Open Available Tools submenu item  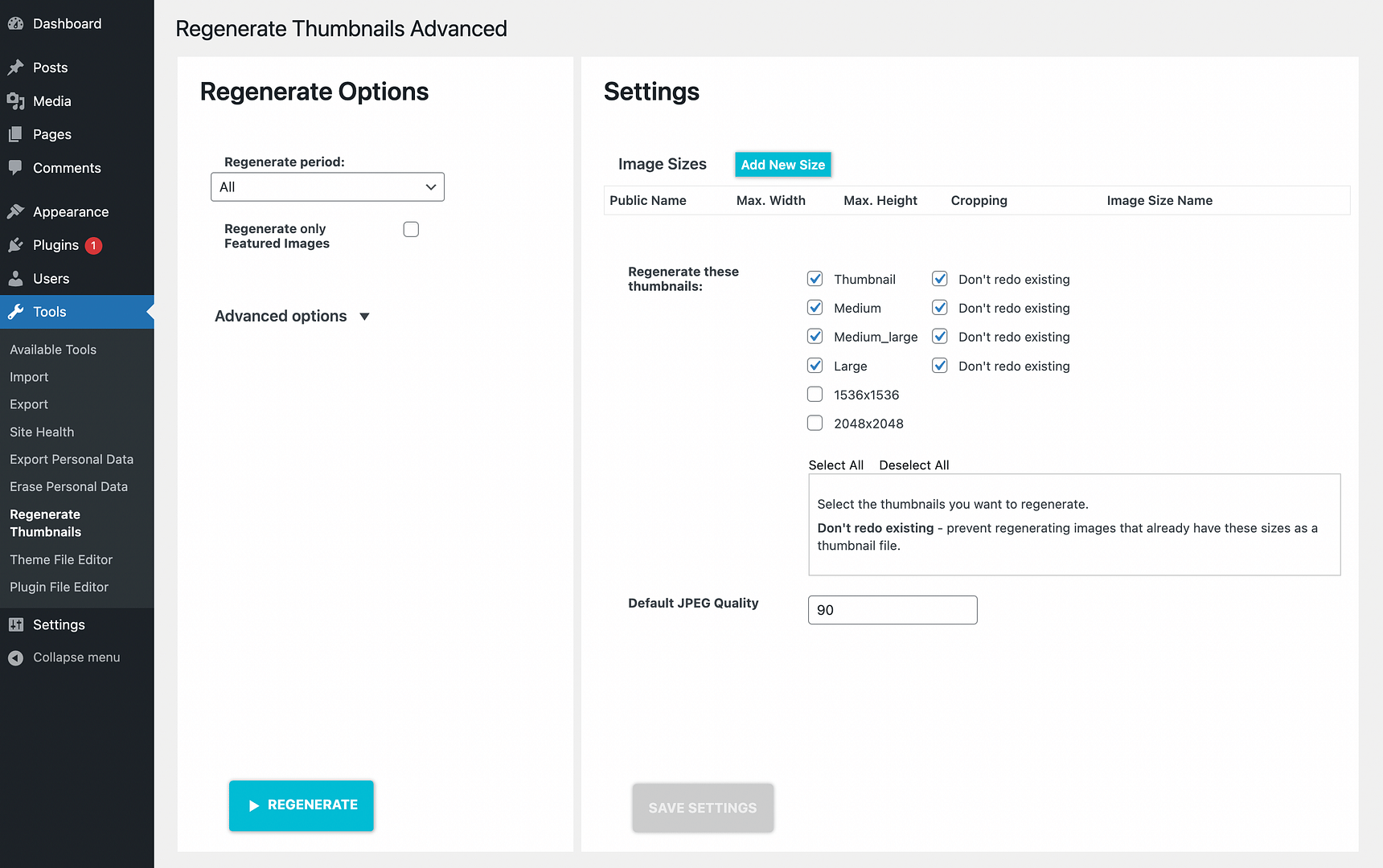53,350
